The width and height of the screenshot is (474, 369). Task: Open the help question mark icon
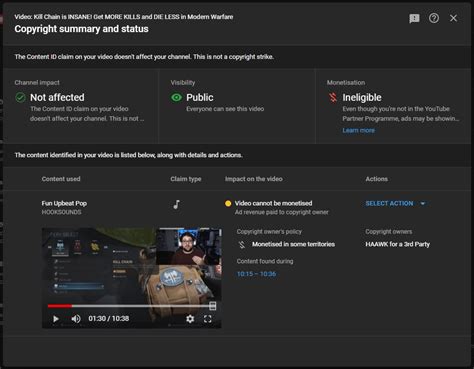[x=434, y=18]
